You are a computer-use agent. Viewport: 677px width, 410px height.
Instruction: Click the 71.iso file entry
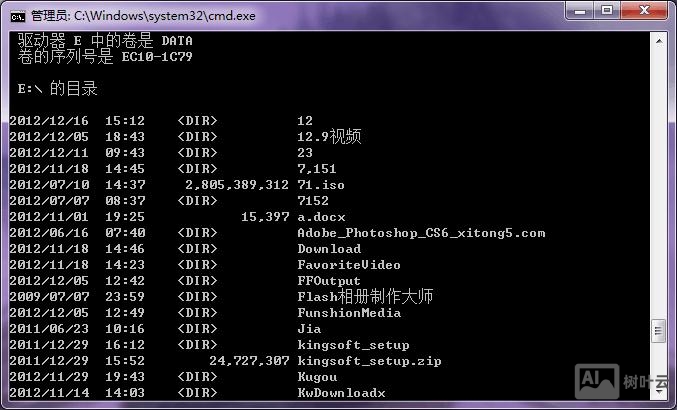tap(320, 185)
